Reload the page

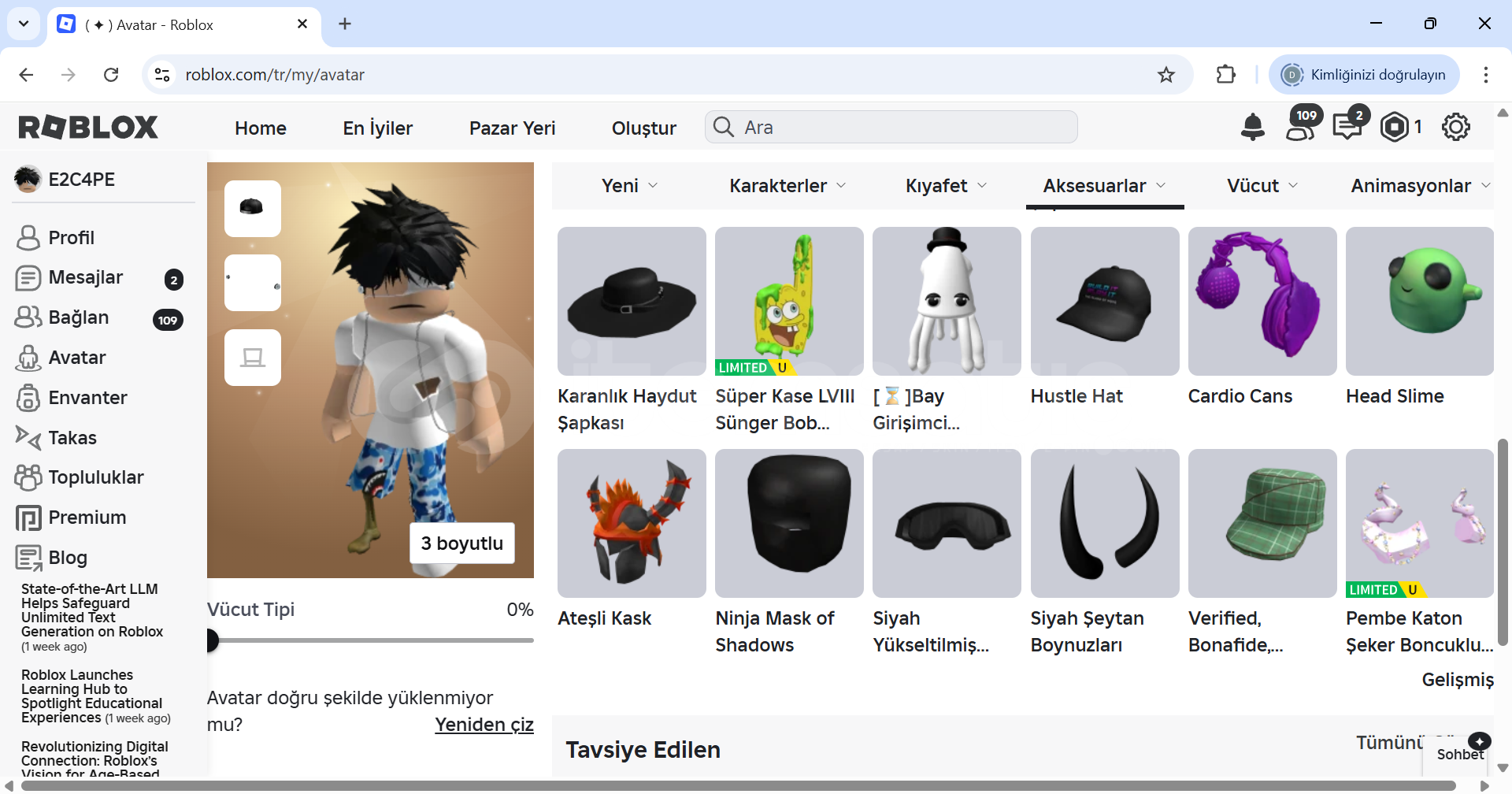click(x=111, y=75)
